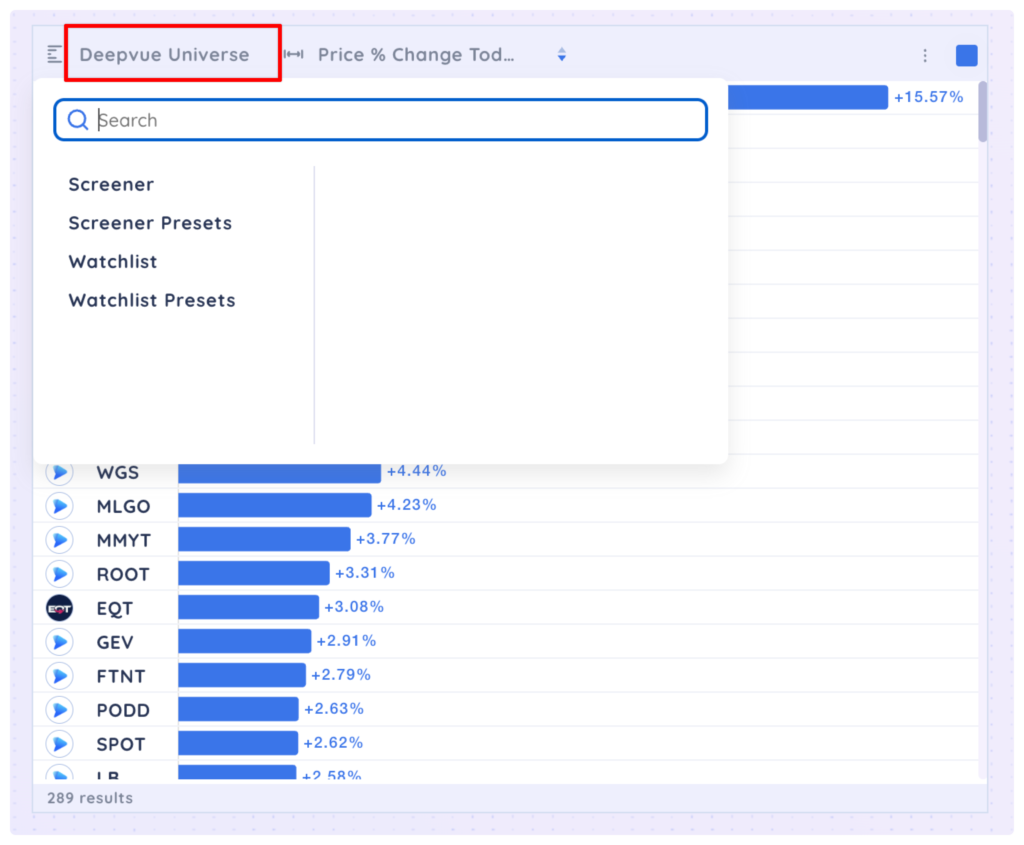
Task: Click the +2.62% value for SPOT
Action: (x=333, y=742)
